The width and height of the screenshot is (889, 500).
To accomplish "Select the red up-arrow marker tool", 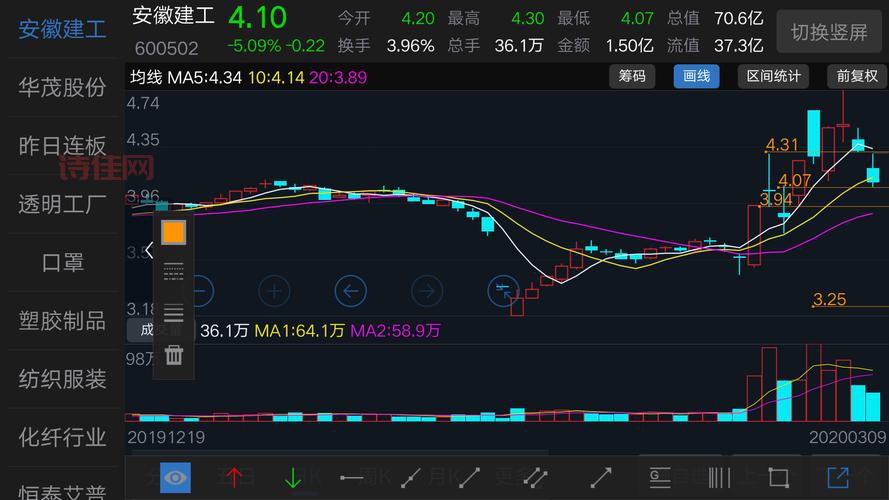I will tap(234, 478).
